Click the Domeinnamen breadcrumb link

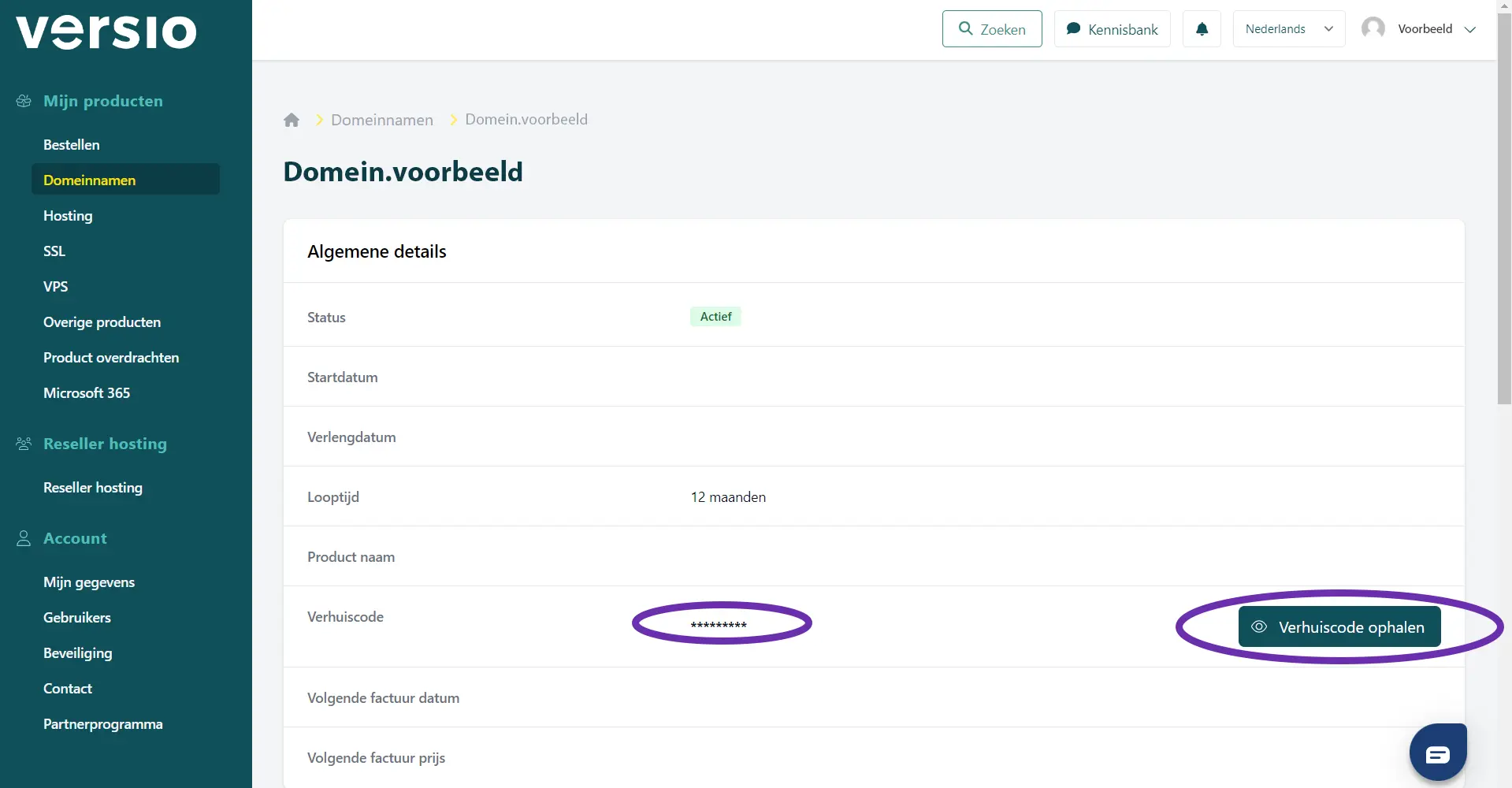382,120
